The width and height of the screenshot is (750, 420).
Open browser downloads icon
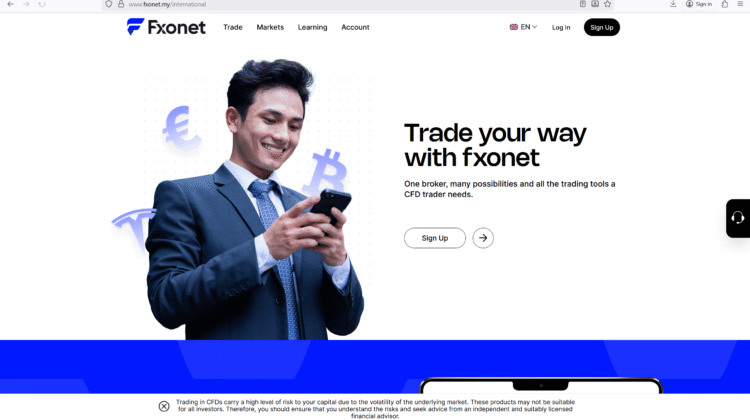pos(673,4)
